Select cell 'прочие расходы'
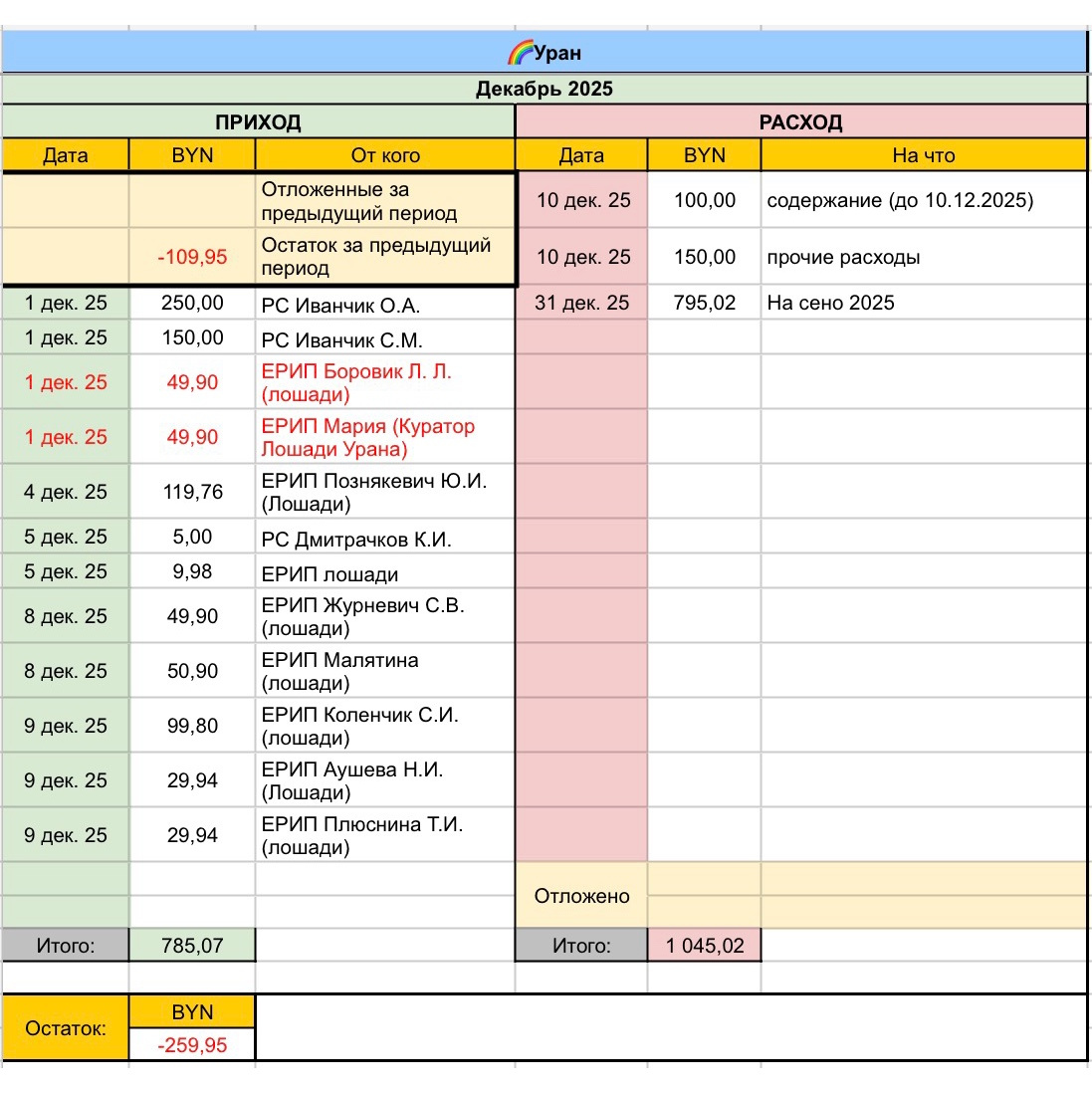This screenshot has width=1092, height=1094. point(924,257)
